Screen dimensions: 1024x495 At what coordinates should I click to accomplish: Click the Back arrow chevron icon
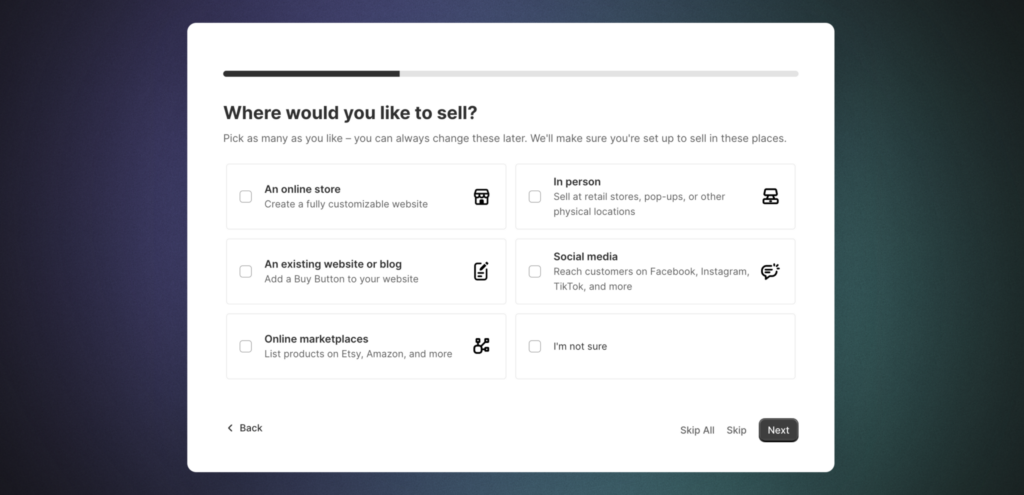[230, 428]
